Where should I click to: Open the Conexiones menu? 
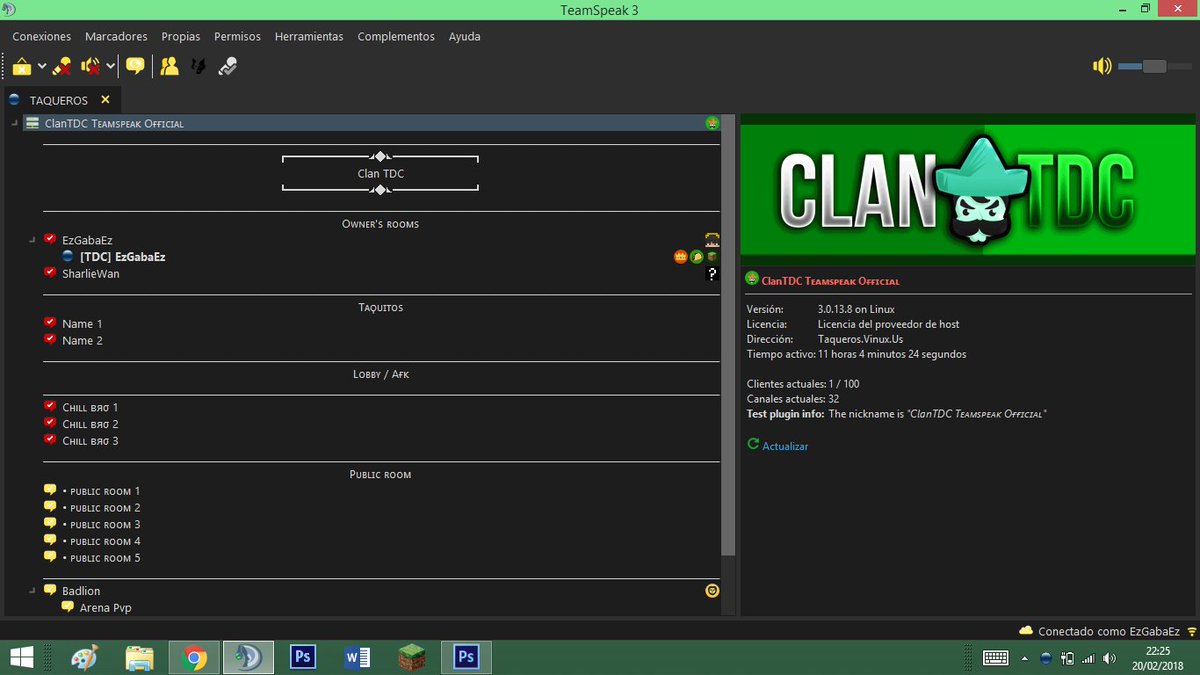point(42,36)
